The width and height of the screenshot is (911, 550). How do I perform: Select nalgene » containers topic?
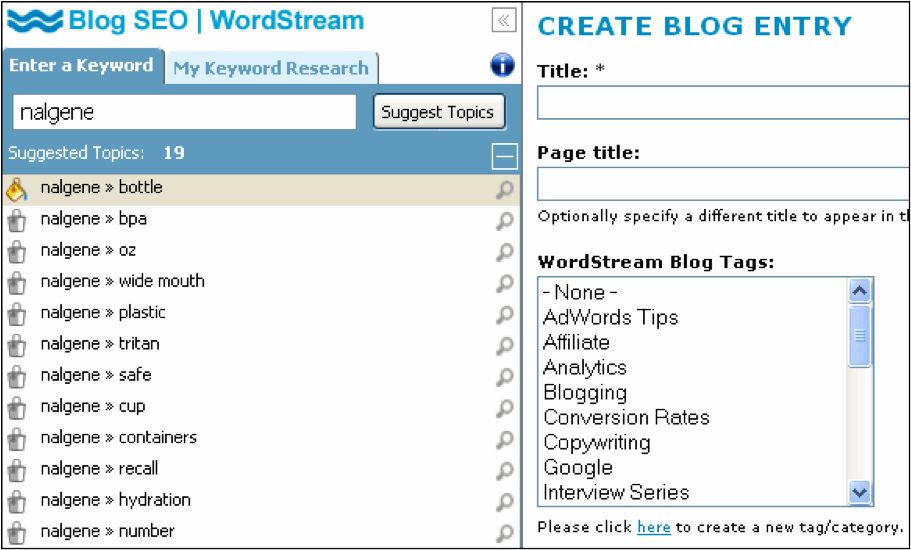click(119, 438)
